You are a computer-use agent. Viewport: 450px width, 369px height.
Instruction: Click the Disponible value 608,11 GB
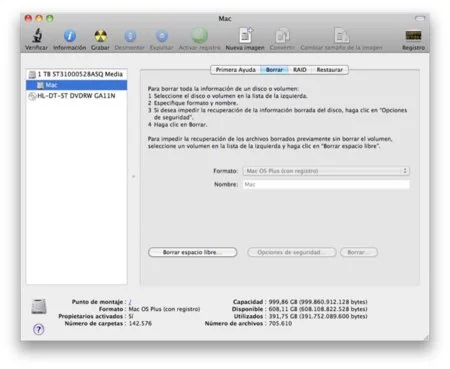[x=318, y=309]
